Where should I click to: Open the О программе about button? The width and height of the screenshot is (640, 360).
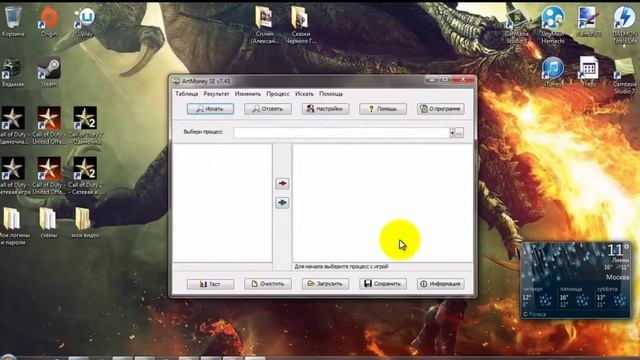coord(440,109)
